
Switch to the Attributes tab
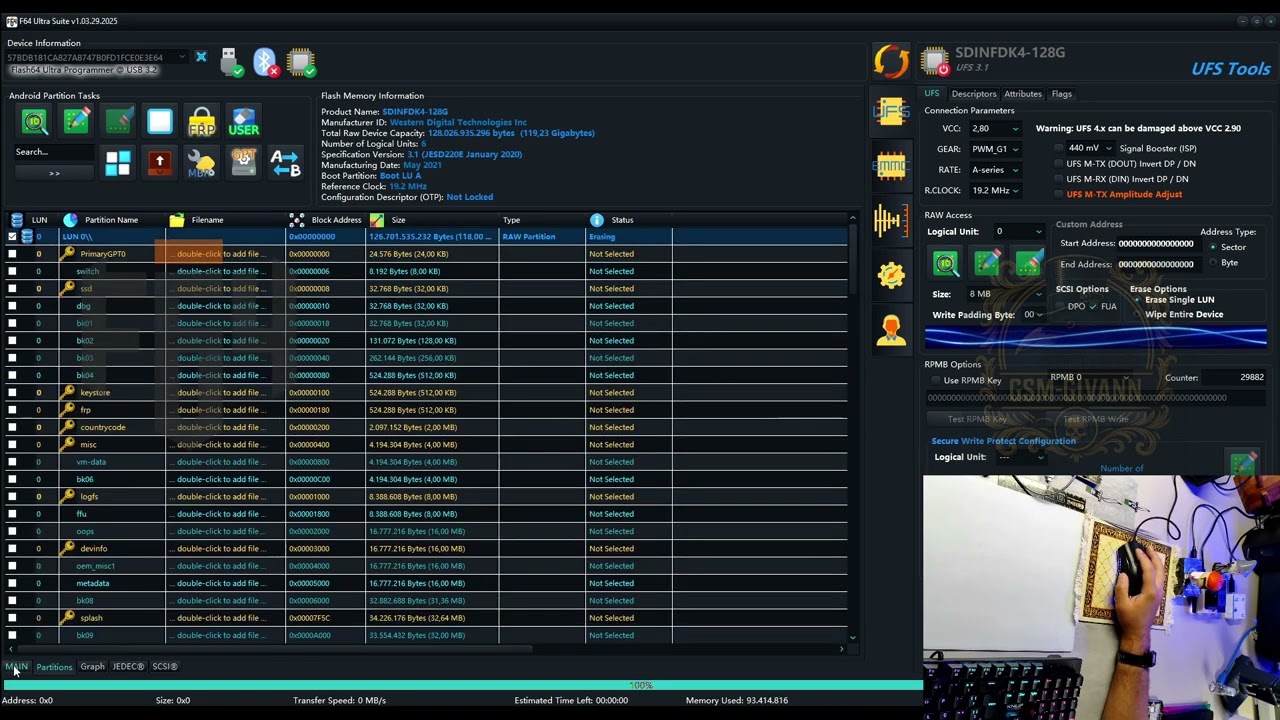click(x=1022, y=94)
